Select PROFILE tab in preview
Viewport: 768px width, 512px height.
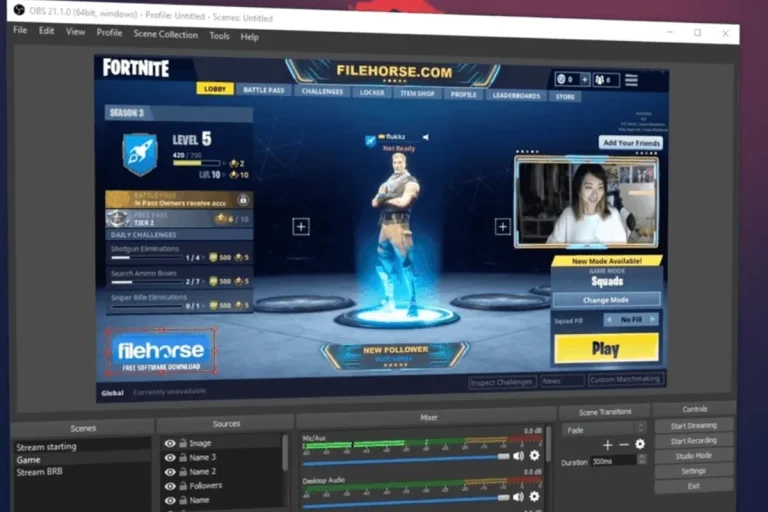click(x=463, y=95)
